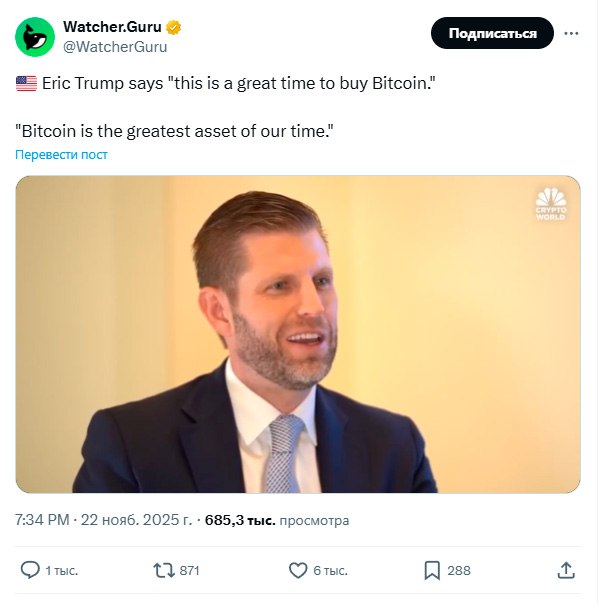The height and width of the screenshot is (604, 604).
Task: Click the gold verified badge icon
Action: tap(173, 27)
